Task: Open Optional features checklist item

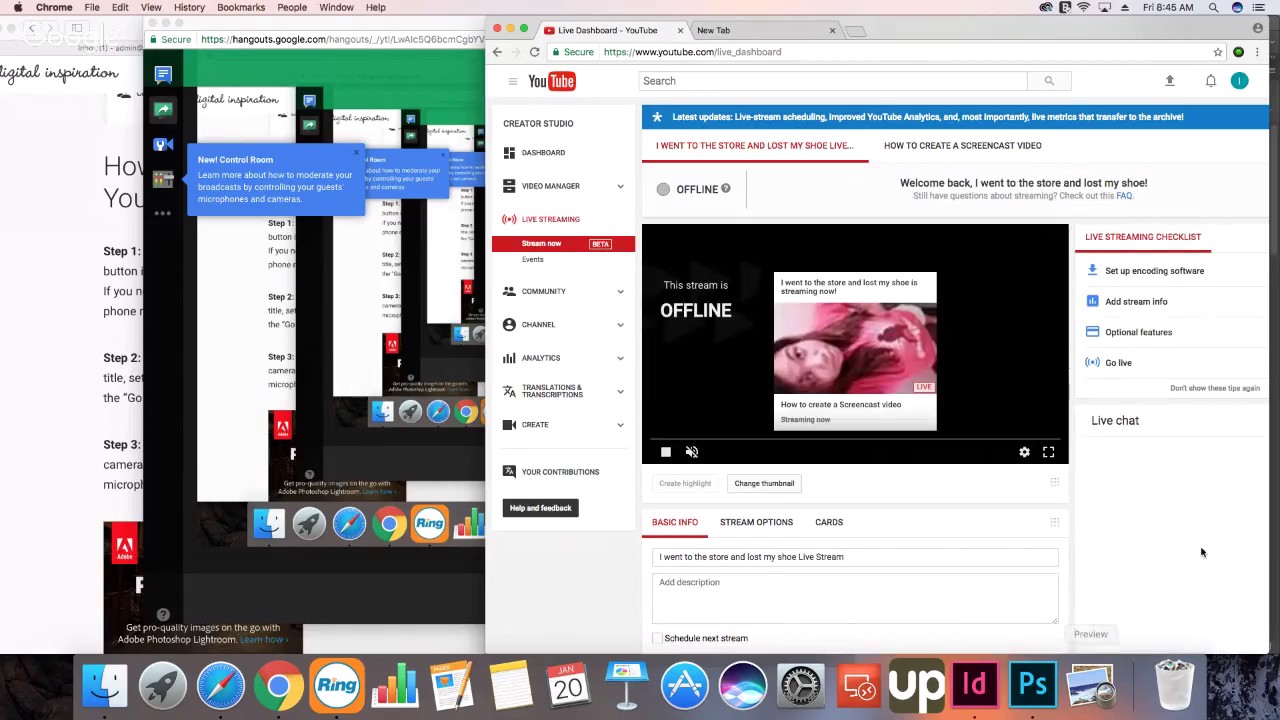Action: point(1138,332)
